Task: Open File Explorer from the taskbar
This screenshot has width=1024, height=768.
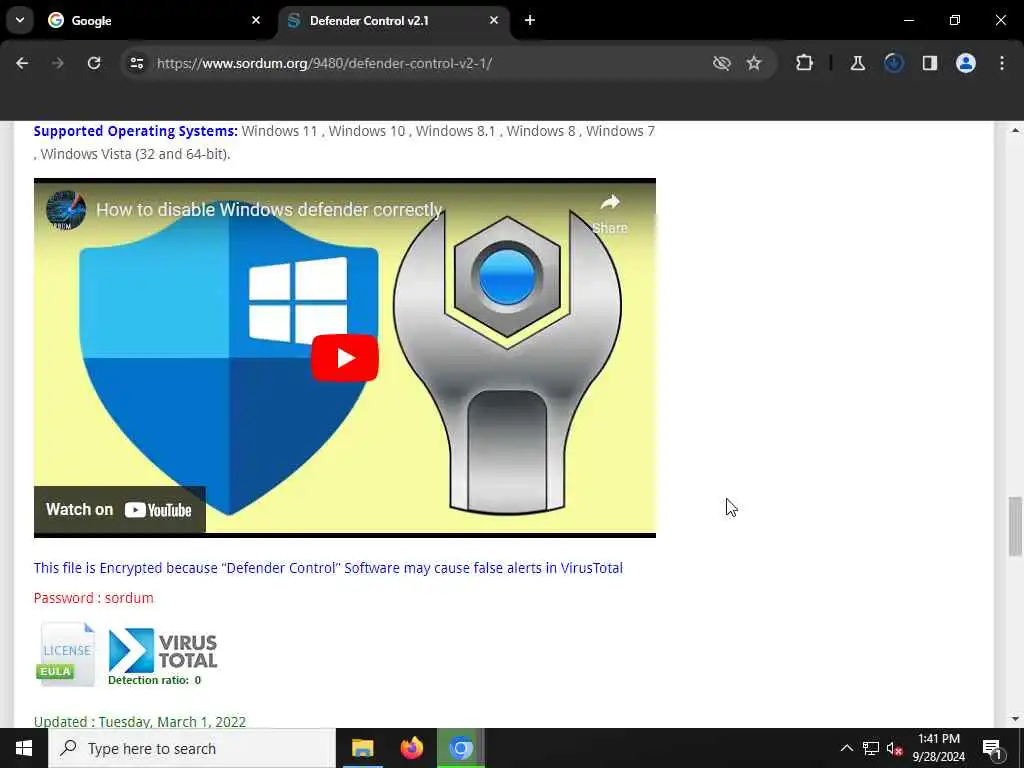Action: click(362, 748)
